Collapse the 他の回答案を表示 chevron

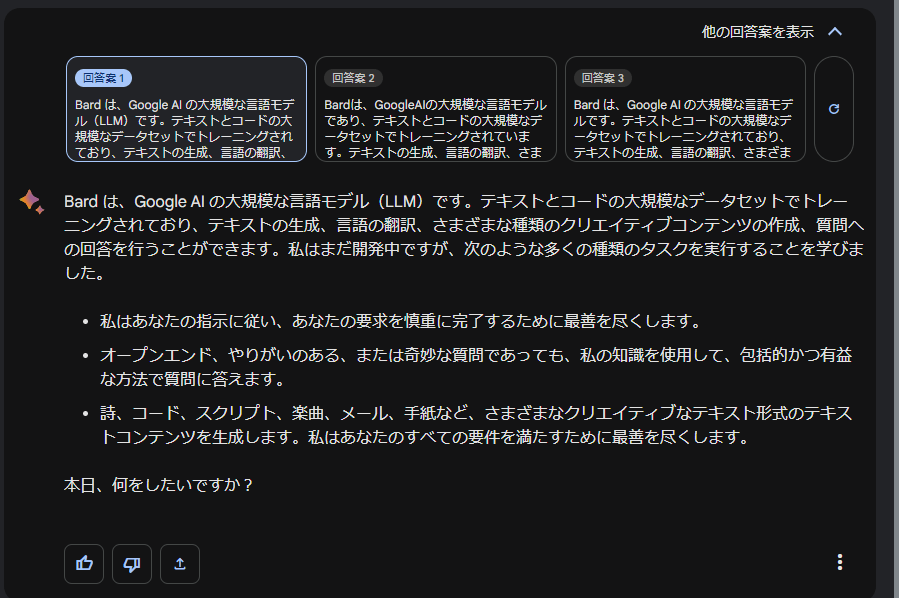click(x=835, y=32)
